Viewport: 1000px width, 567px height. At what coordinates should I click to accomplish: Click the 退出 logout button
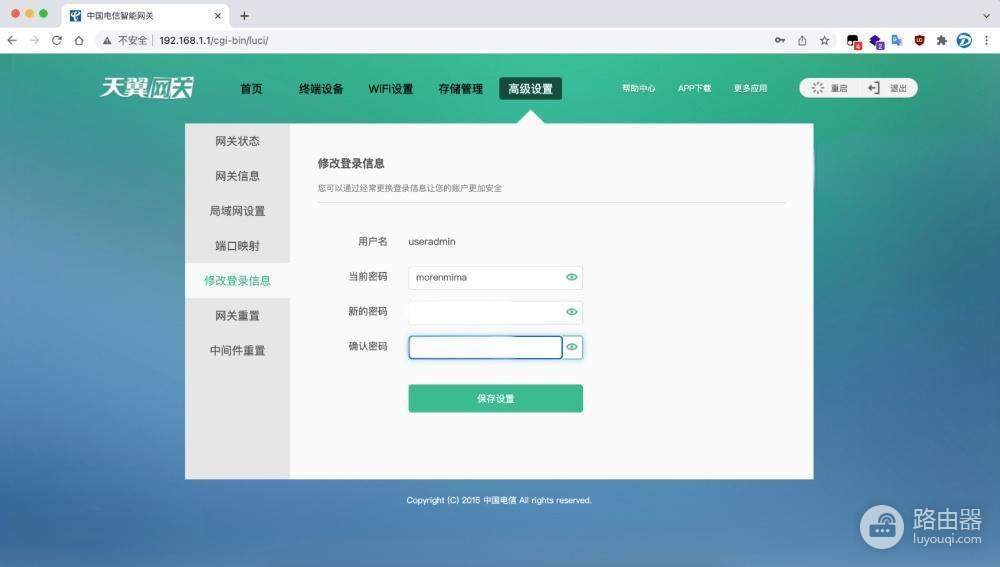[887, 88]
